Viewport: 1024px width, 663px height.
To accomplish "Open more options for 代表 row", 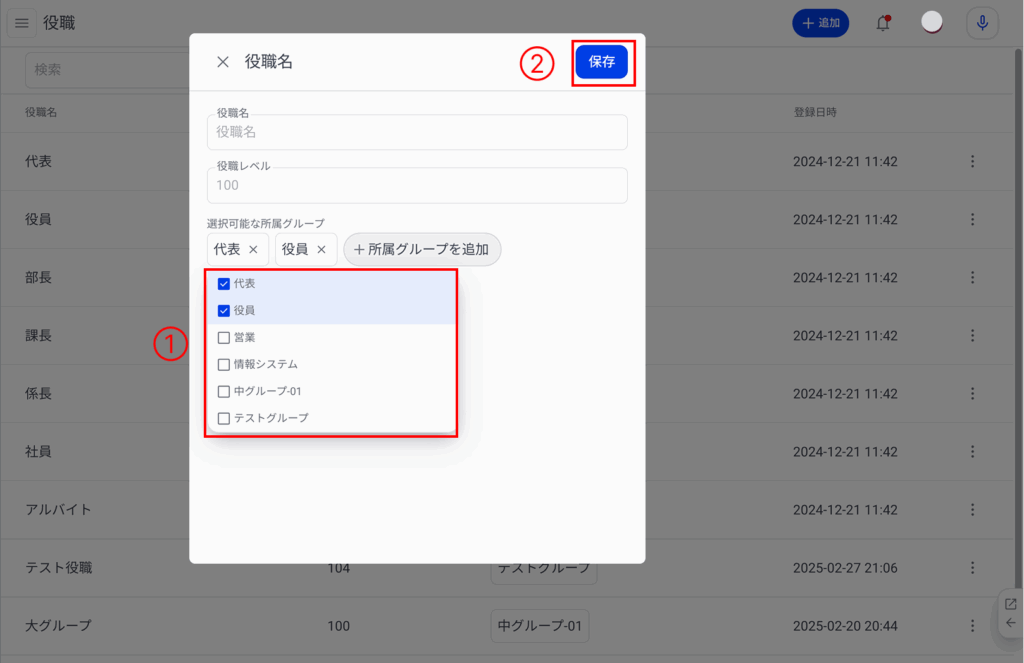I will [972, 161].
